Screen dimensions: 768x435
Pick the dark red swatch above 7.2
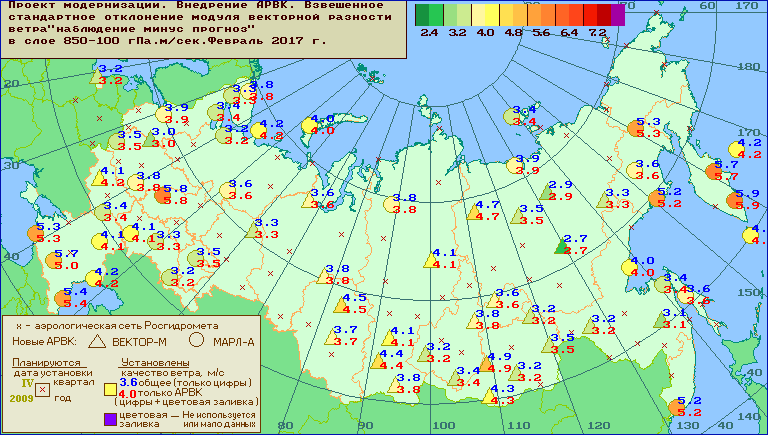(604, 15)
